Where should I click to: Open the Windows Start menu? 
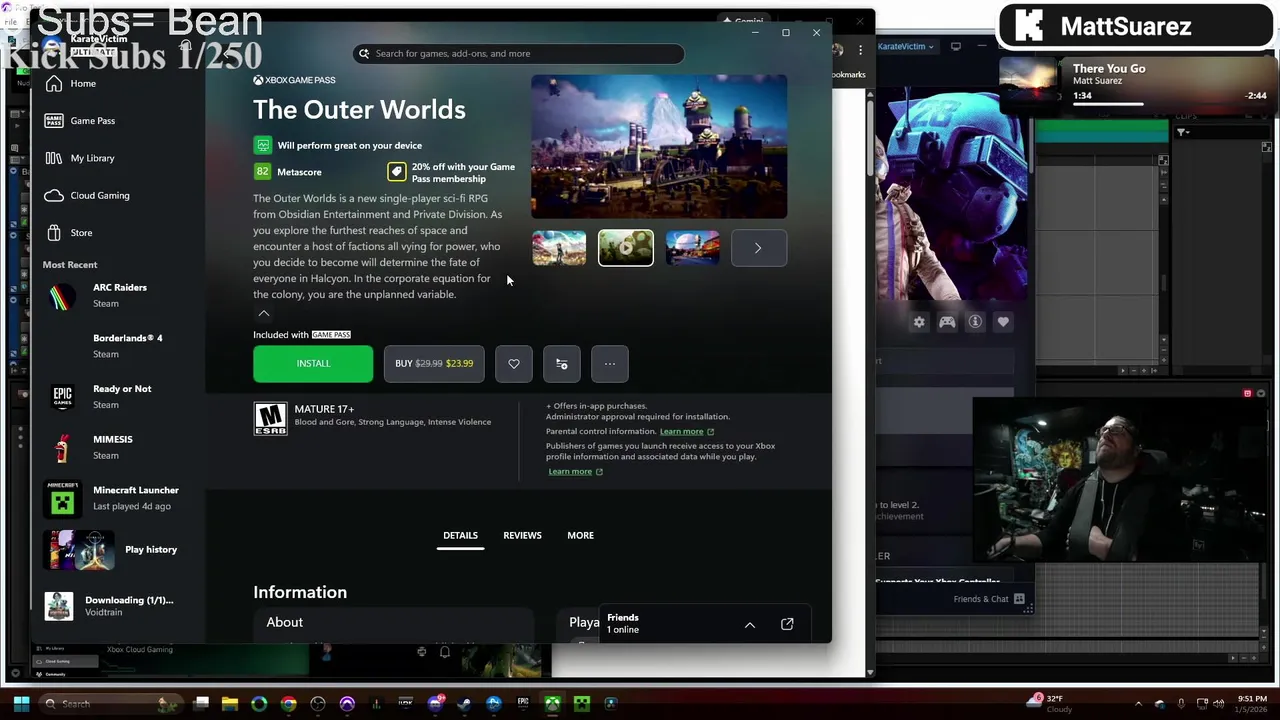[21, 703]
